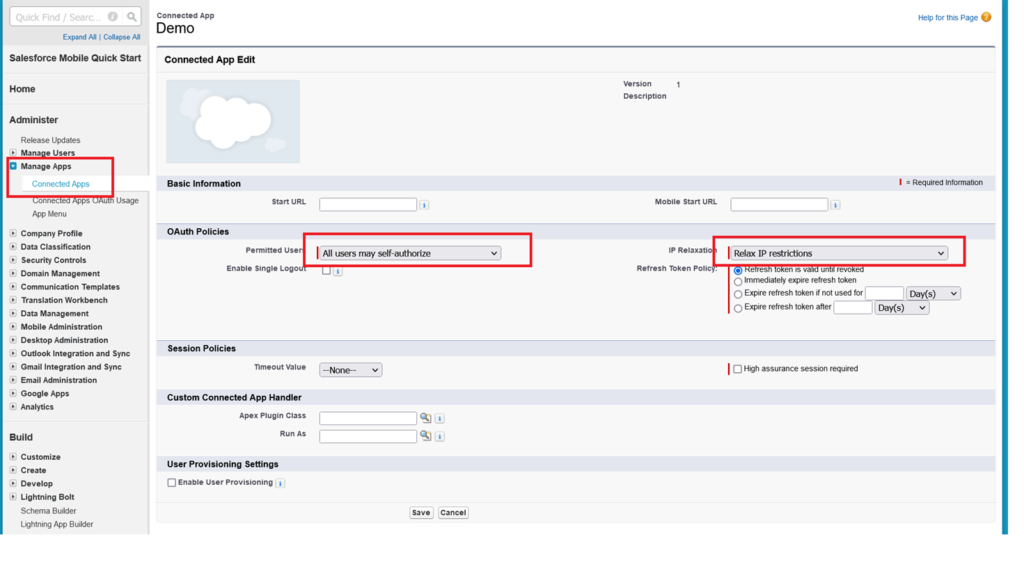Click the expire-after number field

(x=853, y=308)
